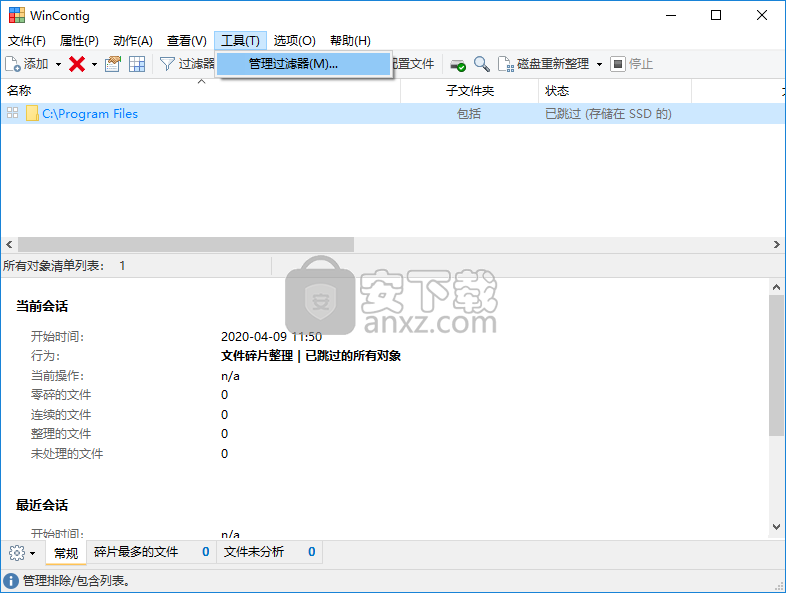Image resolution: width=786 pixels, height=593 pixels.
Task: Click the 零碎的文件 label
Action: (x=61, y=395)
